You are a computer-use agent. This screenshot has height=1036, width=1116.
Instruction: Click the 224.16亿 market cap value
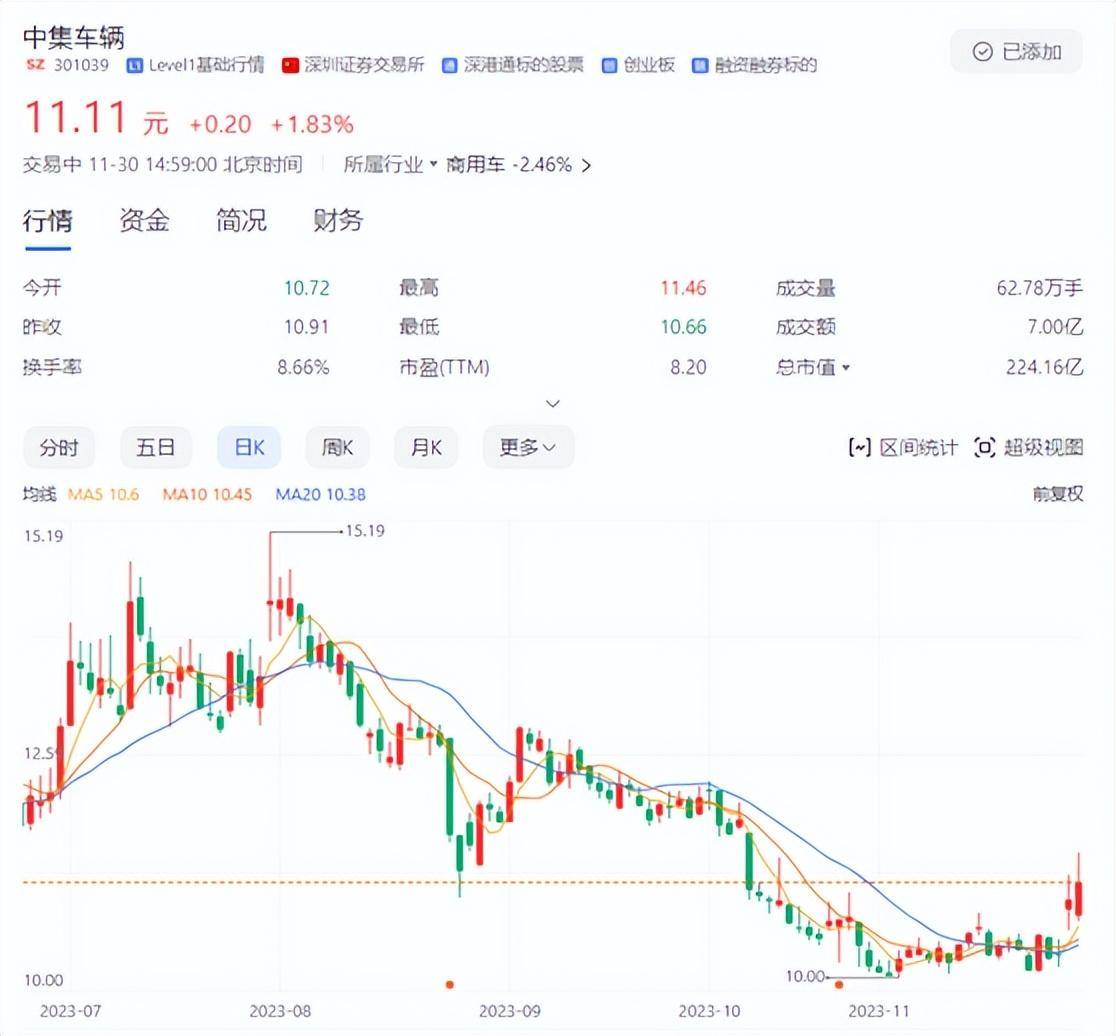(x=1045, y=367)
